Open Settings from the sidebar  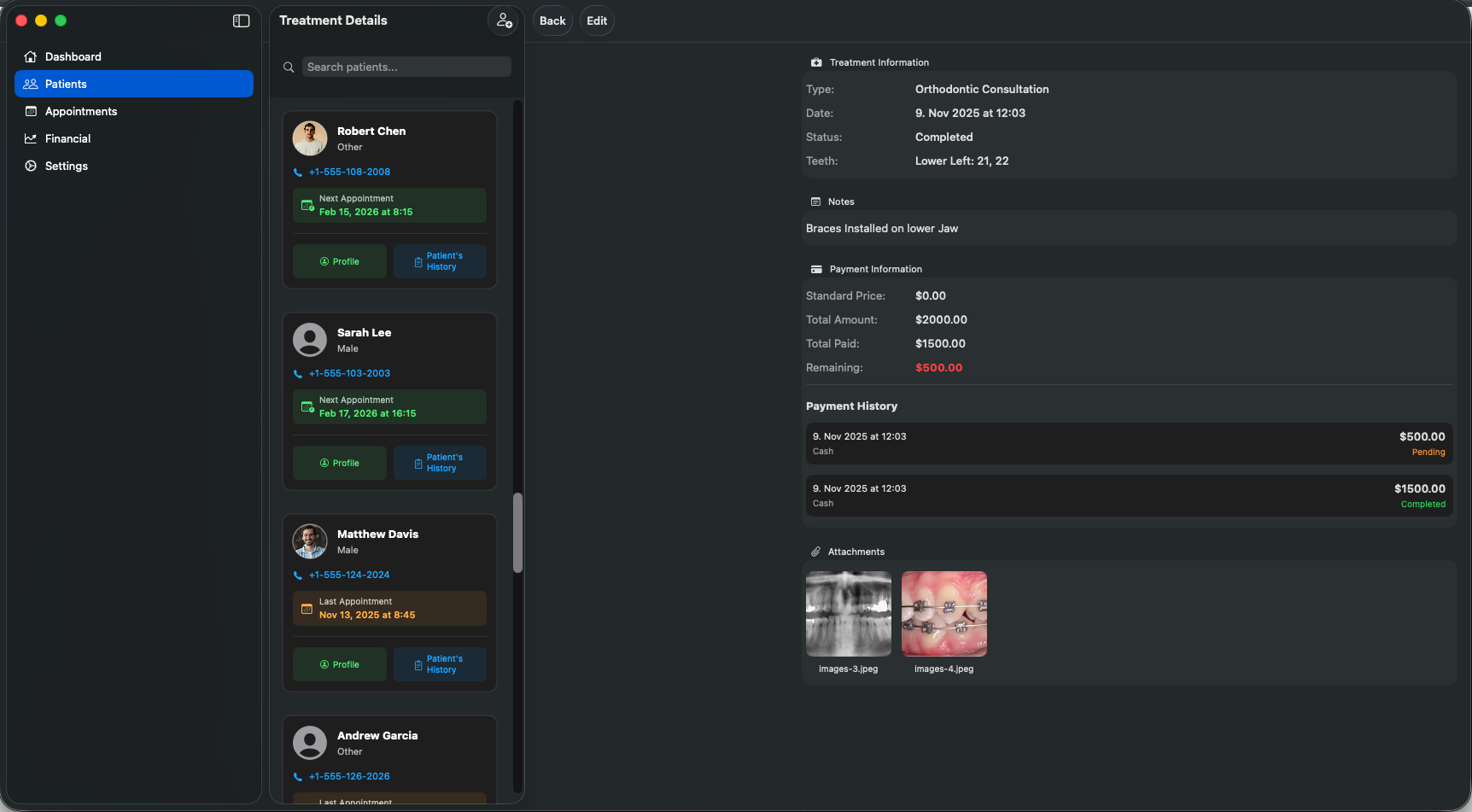(x=66, y=166)
